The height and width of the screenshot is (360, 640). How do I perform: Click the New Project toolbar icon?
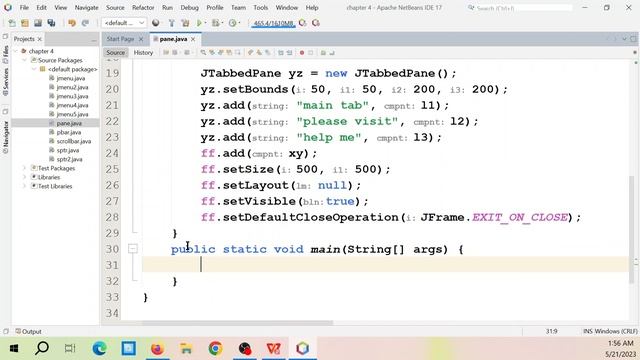point(25,23)
